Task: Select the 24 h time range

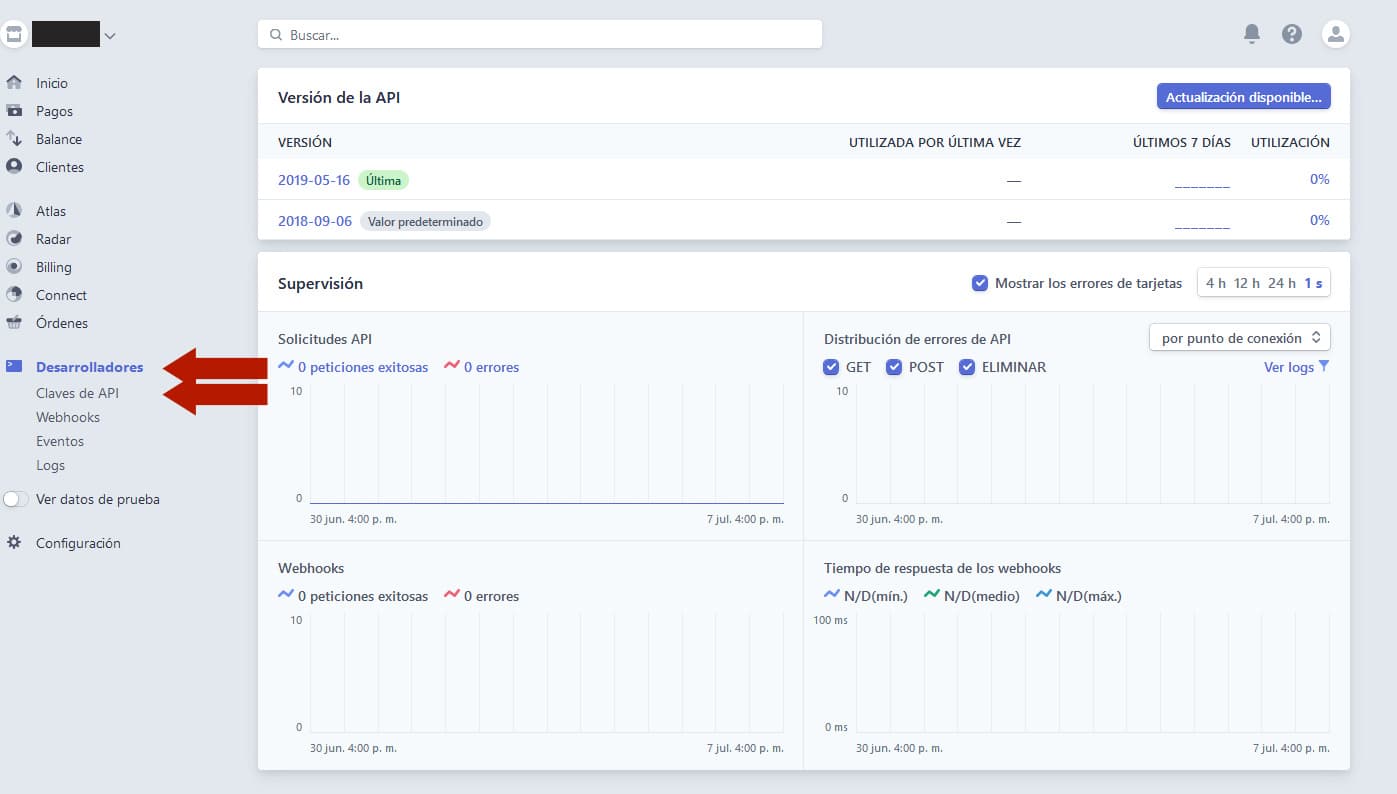Action: pyautogui.click(x=1281, y=283)
